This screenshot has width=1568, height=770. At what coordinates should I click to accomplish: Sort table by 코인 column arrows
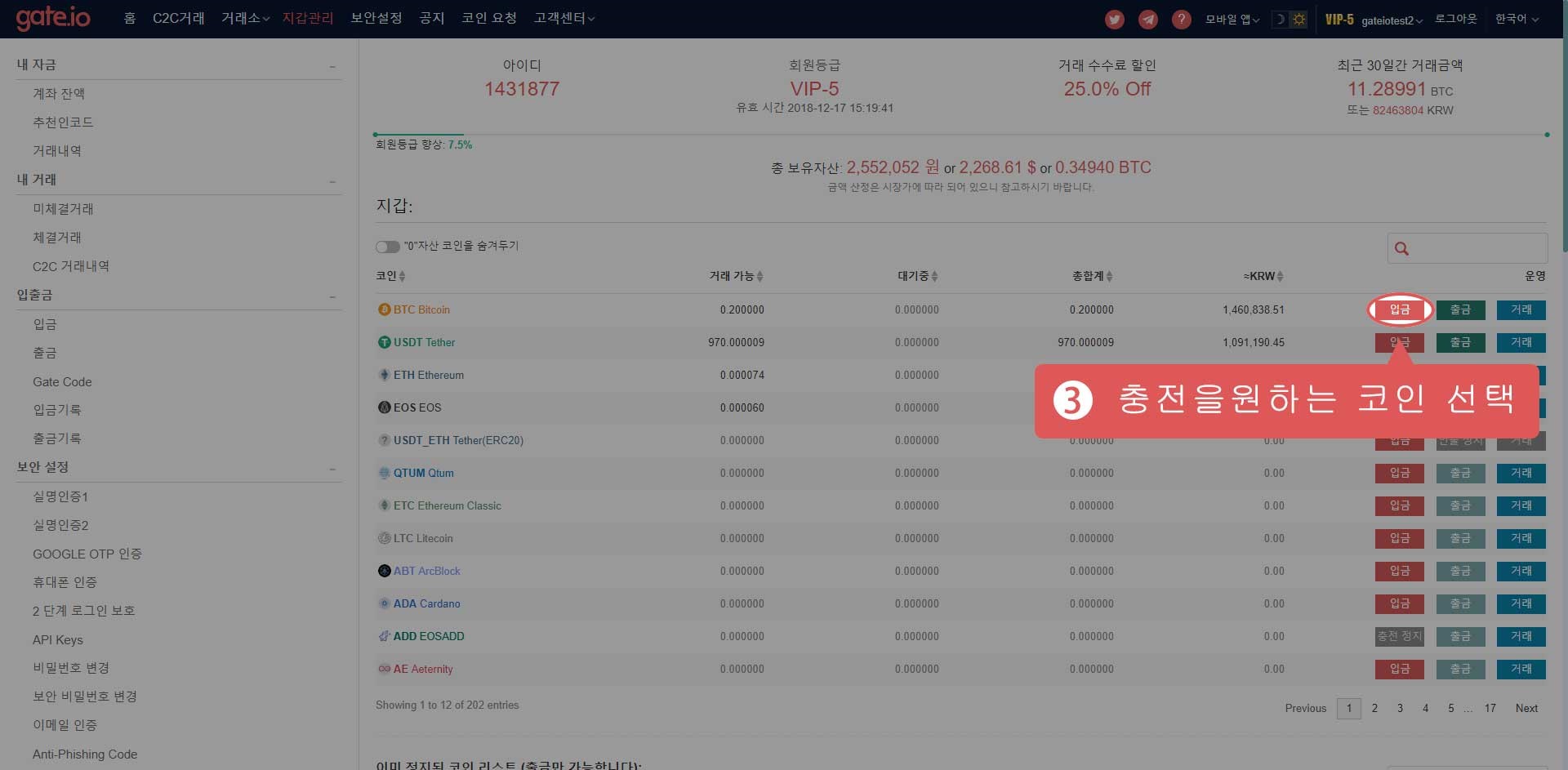(402, 277)
